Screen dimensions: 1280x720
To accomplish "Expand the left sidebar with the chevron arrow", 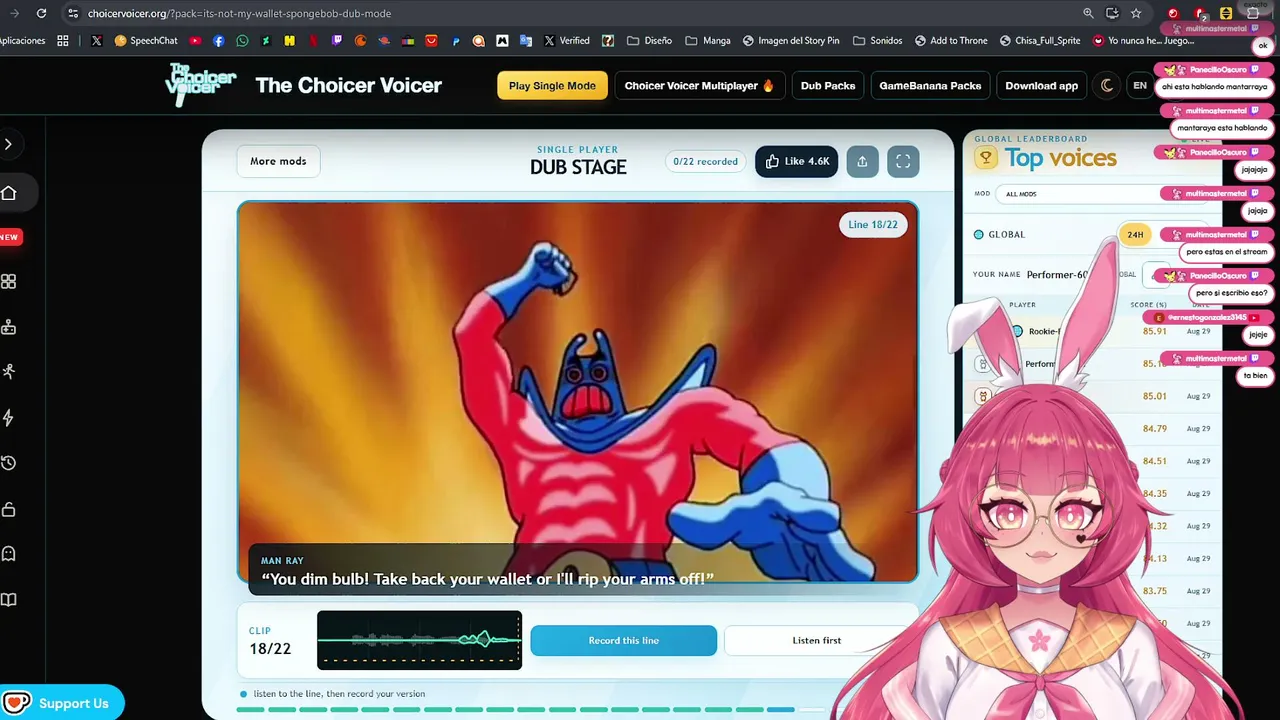I will click(x=8, y=144).
